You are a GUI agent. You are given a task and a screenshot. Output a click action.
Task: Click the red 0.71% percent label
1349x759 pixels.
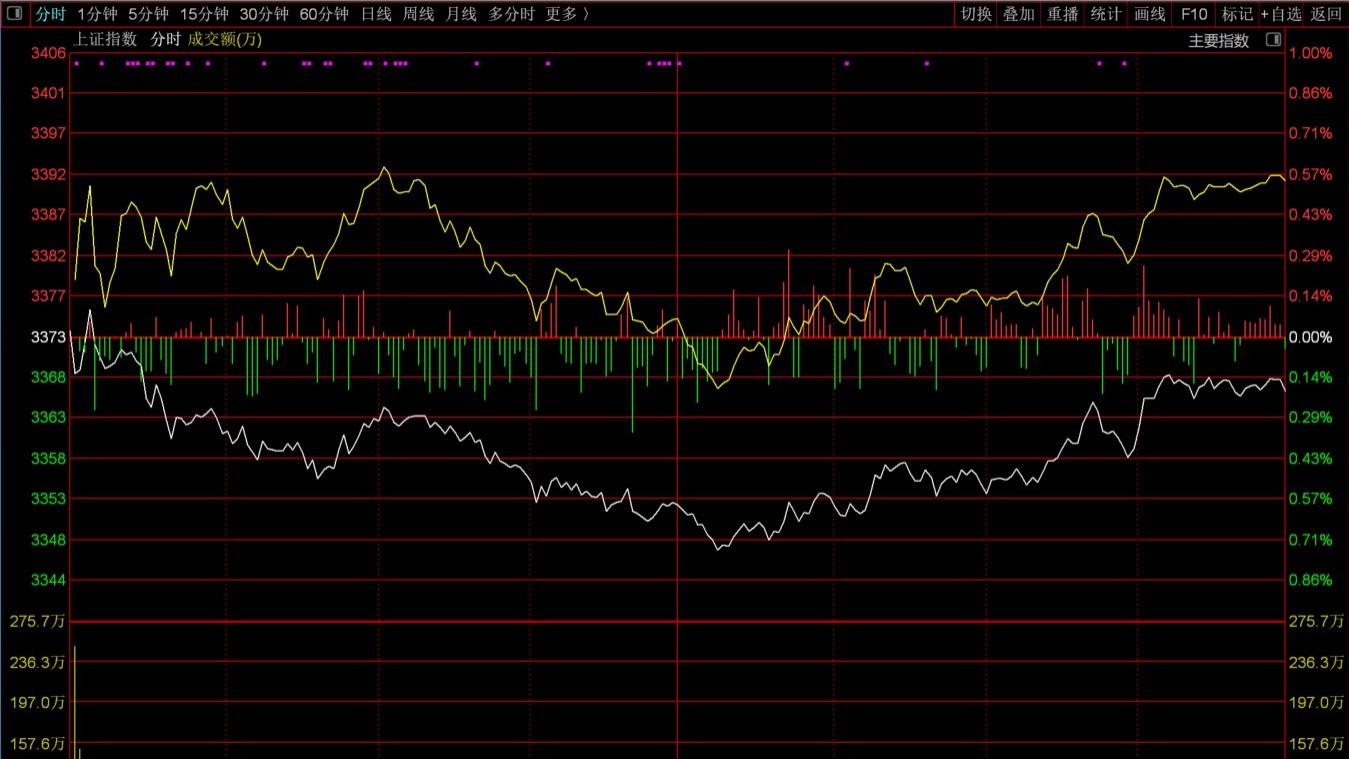point(1312,133)
